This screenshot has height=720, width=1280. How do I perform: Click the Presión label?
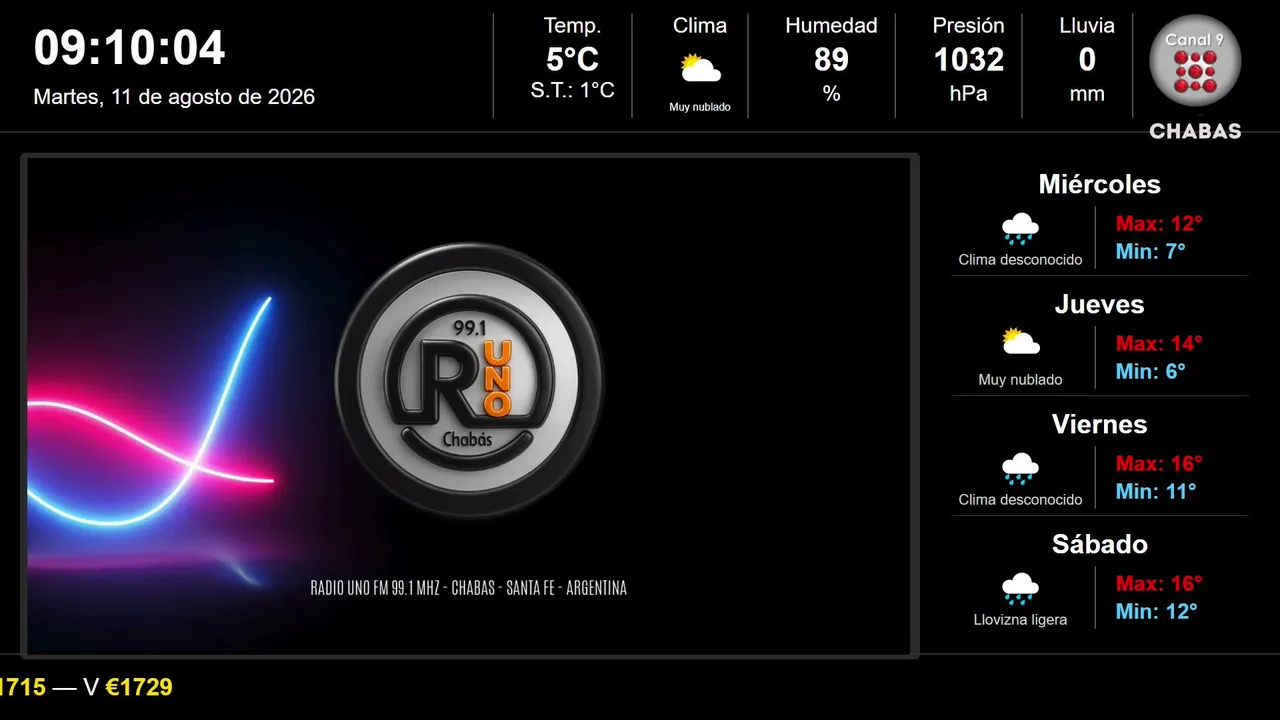coord(968,26)
